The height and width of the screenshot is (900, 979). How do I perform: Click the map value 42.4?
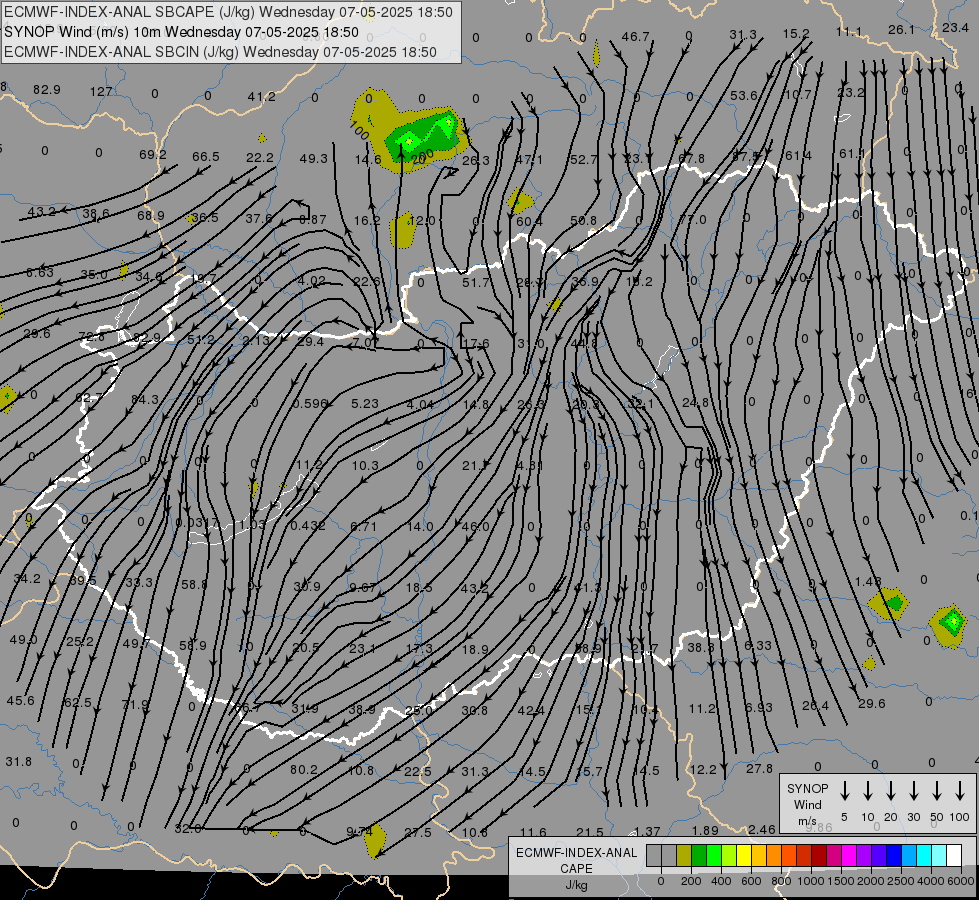click(531, 710)
